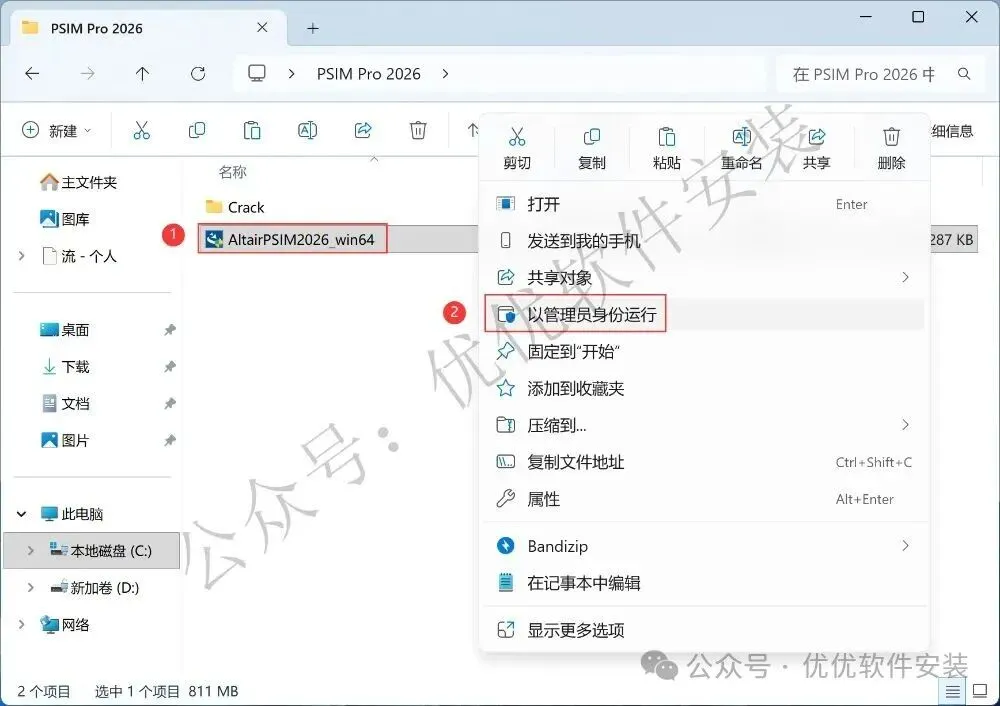The width and height of the screenshot is (1000, 706).
Task: Switch to large thumbnails view icon
Action: pos(980,691)
